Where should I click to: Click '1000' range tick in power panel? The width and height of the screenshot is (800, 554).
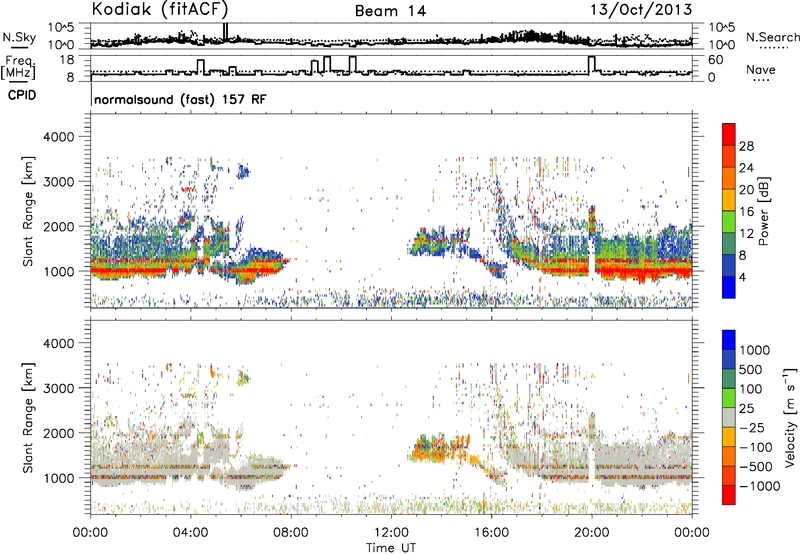click(x=58, y=271)
